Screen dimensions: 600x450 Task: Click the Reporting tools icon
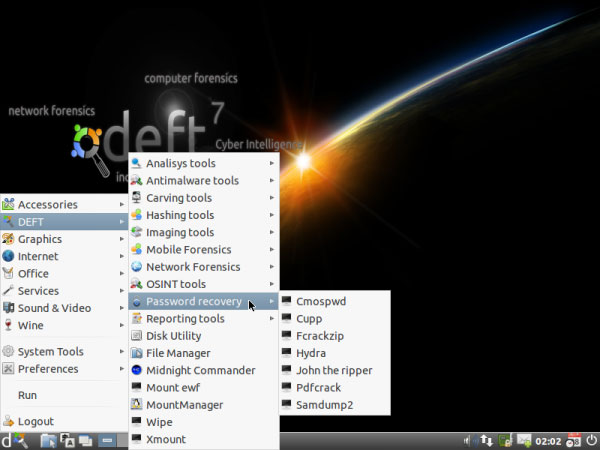[x=137, y=318]
